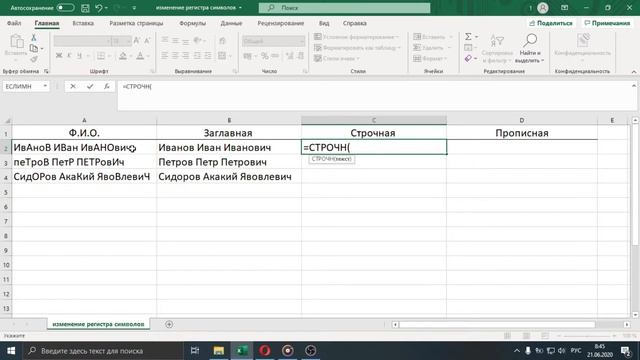The image size is (640, 360).
Task: Click the Percent Style icon
Action: click(x=265, y=56)
